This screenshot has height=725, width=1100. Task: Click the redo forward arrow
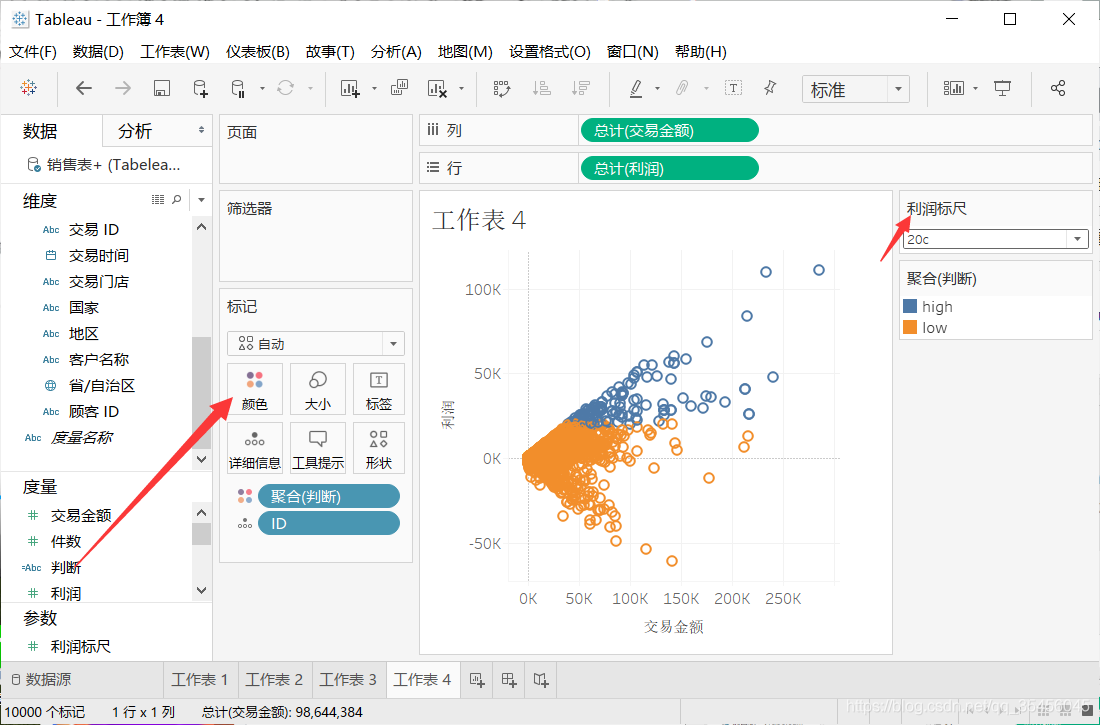123,88
